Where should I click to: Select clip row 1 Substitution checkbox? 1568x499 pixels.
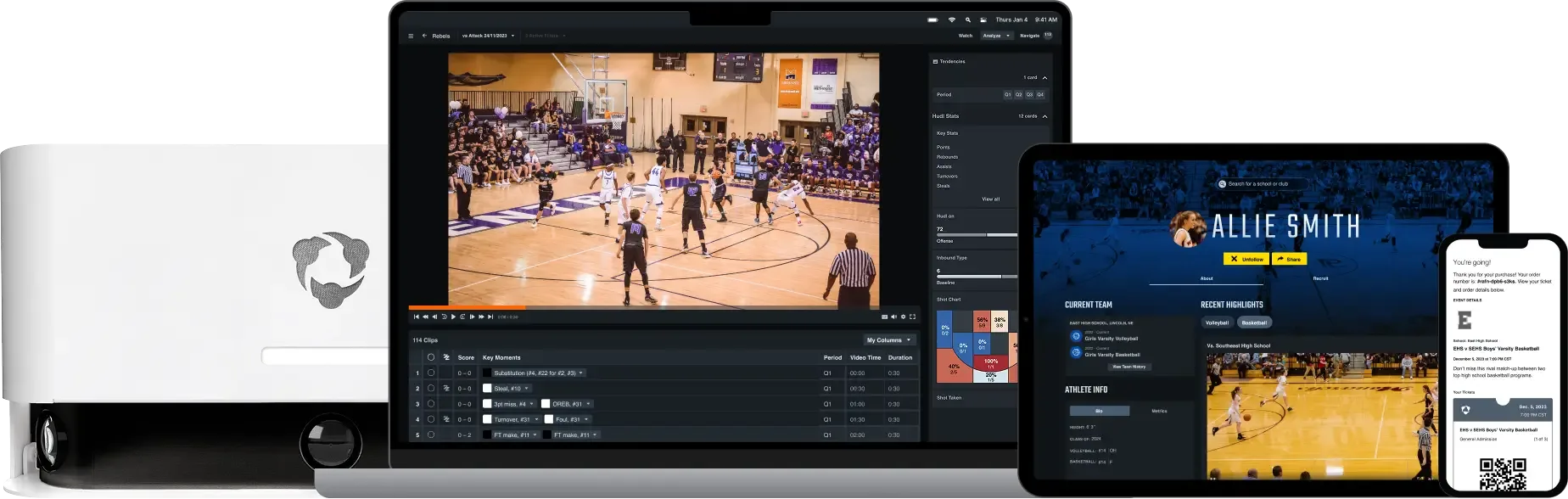[x=431, y=373]
